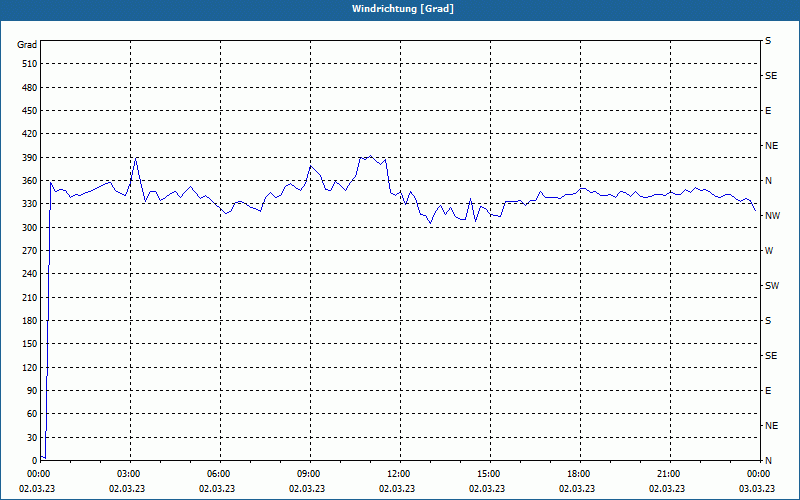Click the 15:00 time label
Image resolution: width=800 pixels, height=500 pixels.
[488, 474]
